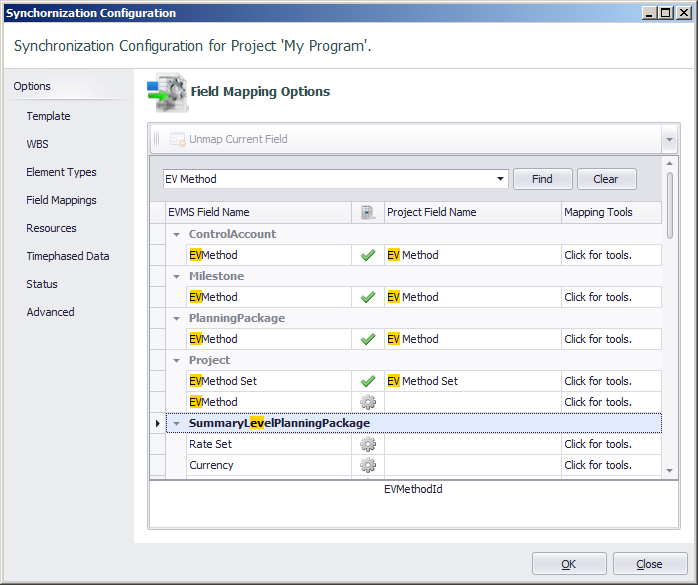Click gear icon in Currency row

[x=368, y=465]
